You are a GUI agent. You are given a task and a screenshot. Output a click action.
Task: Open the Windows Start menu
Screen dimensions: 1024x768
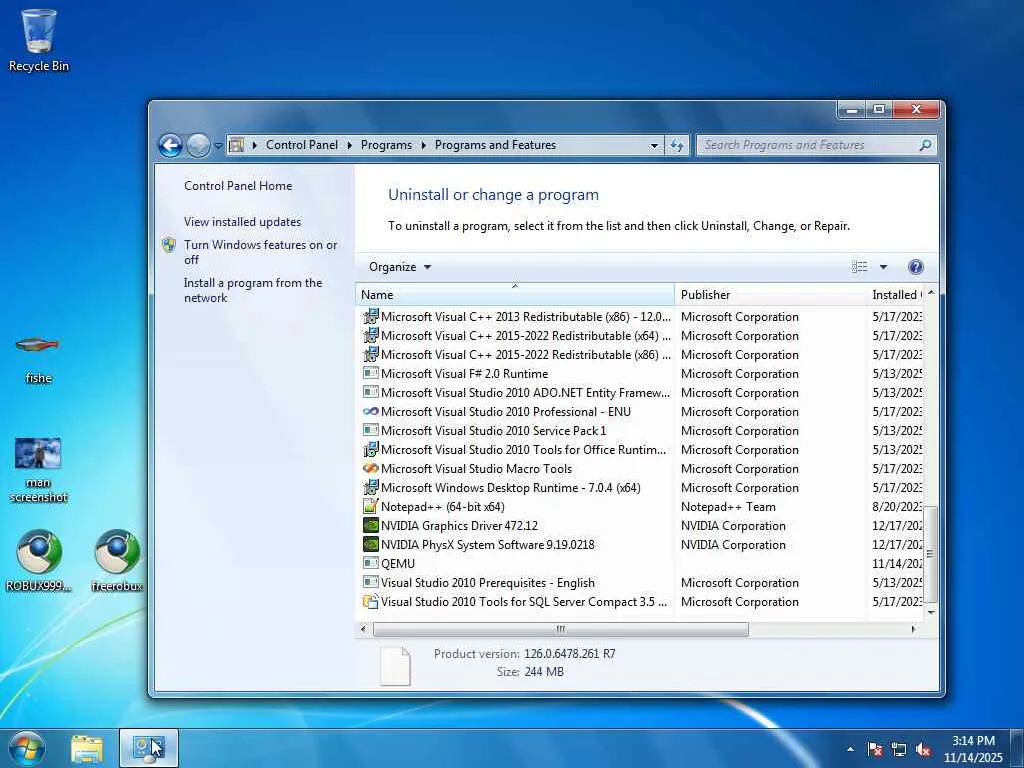(x=26, y=749)
